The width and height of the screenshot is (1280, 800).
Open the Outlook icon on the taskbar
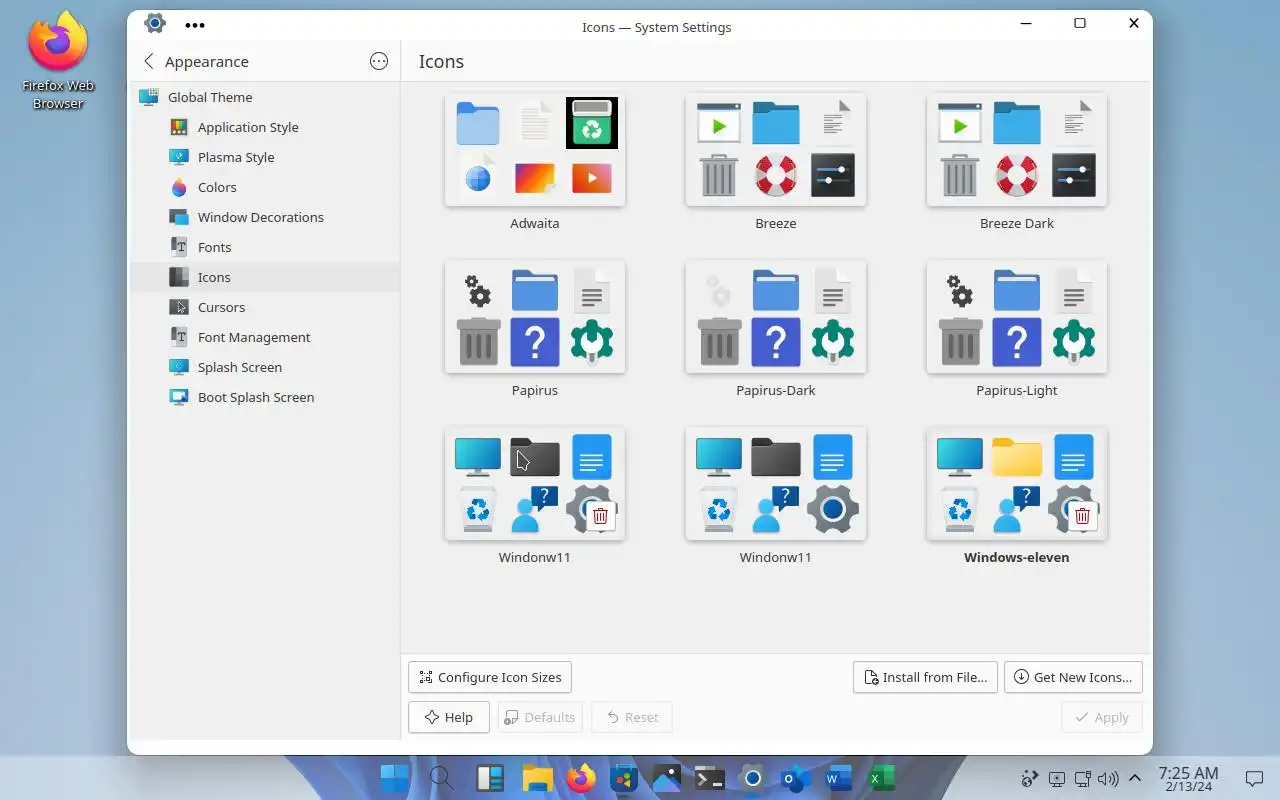pyautogui.click(x=796, y=778)
